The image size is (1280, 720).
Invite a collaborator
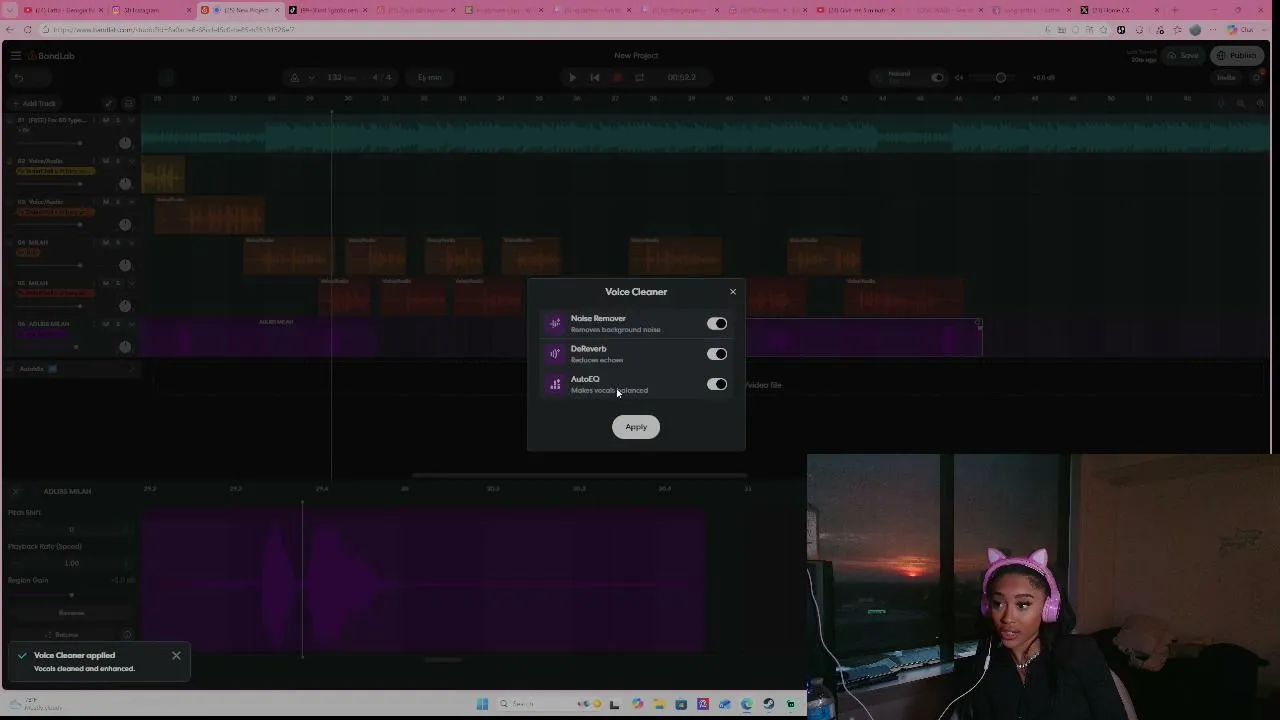point(1226,78)
